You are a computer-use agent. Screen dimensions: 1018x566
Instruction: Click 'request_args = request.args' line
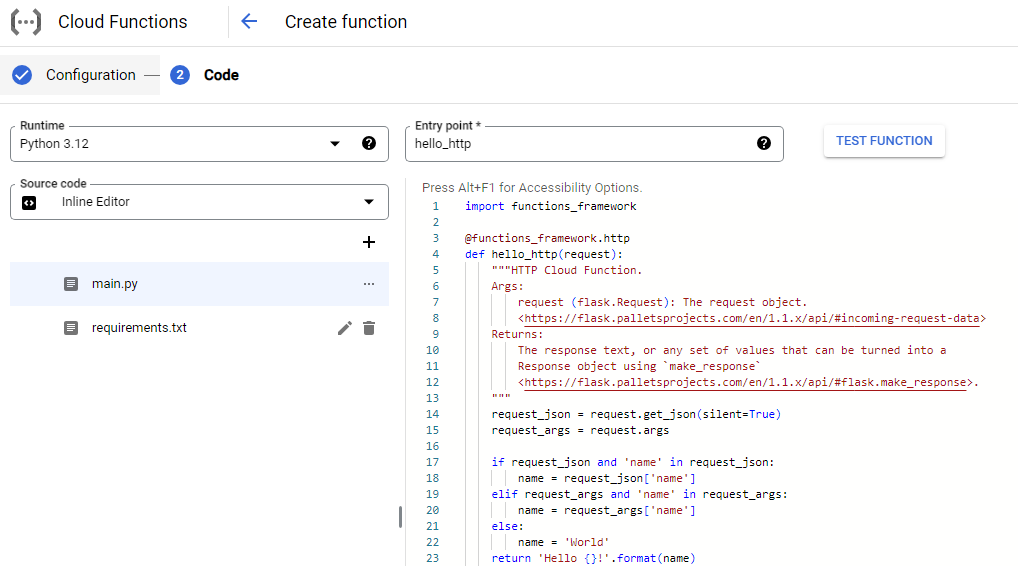pyautogui.click(x=580, y=430)
